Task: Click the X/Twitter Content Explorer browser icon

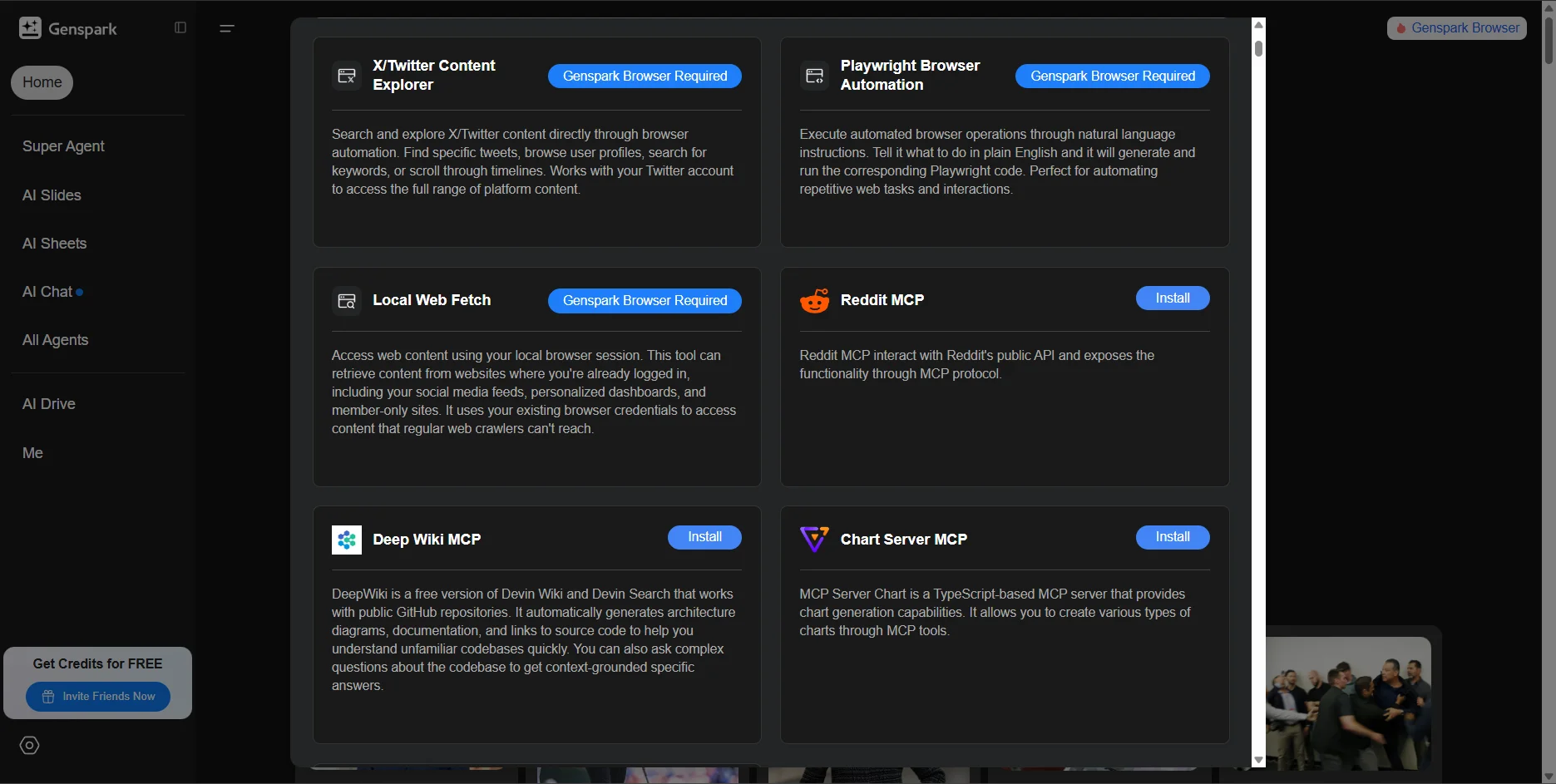Action: pos(347,76)
